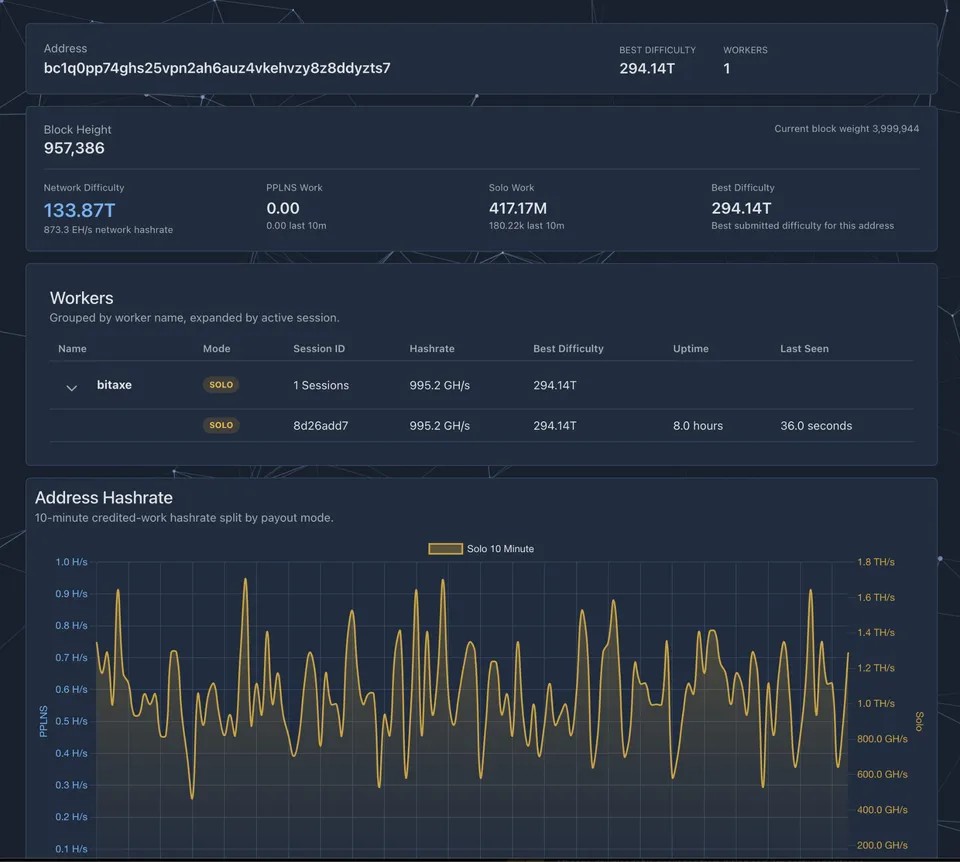Sort workers by Name column header

tap(72, 348)
